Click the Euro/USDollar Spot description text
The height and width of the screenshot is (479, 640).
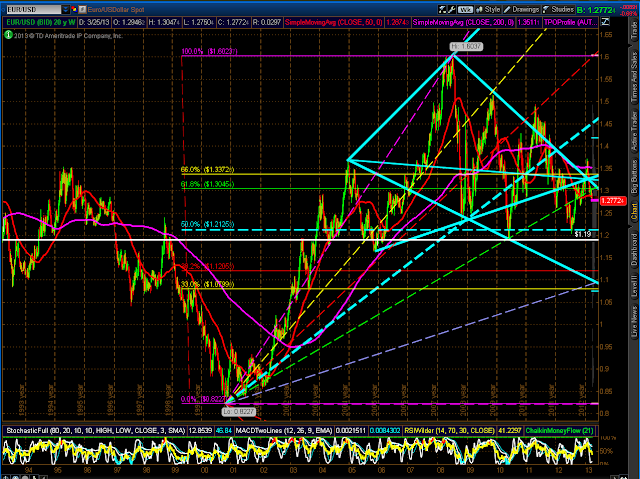point(116,9)
